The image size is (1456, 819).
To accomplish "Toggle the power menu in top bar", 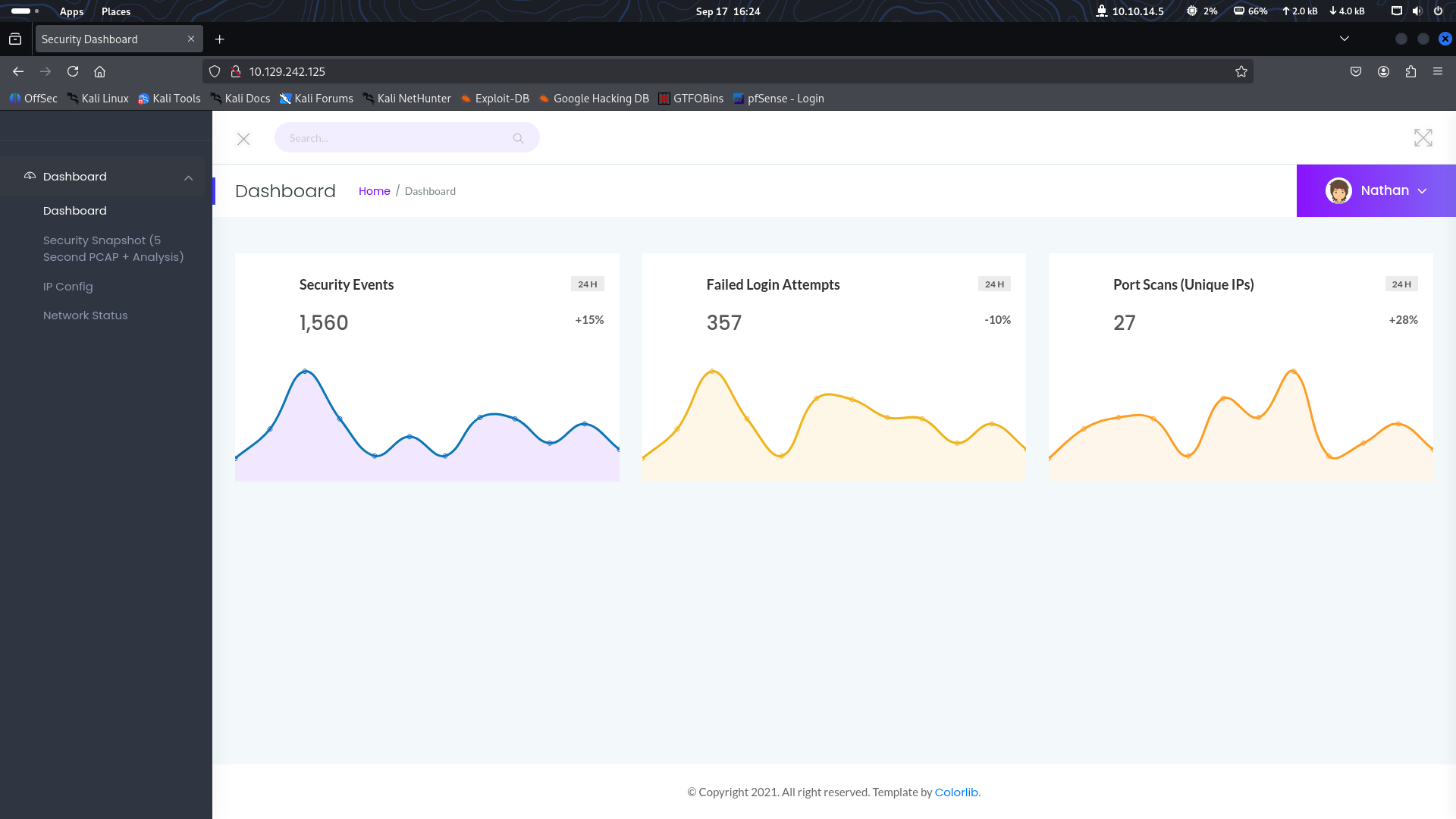I will [1438, 11].
